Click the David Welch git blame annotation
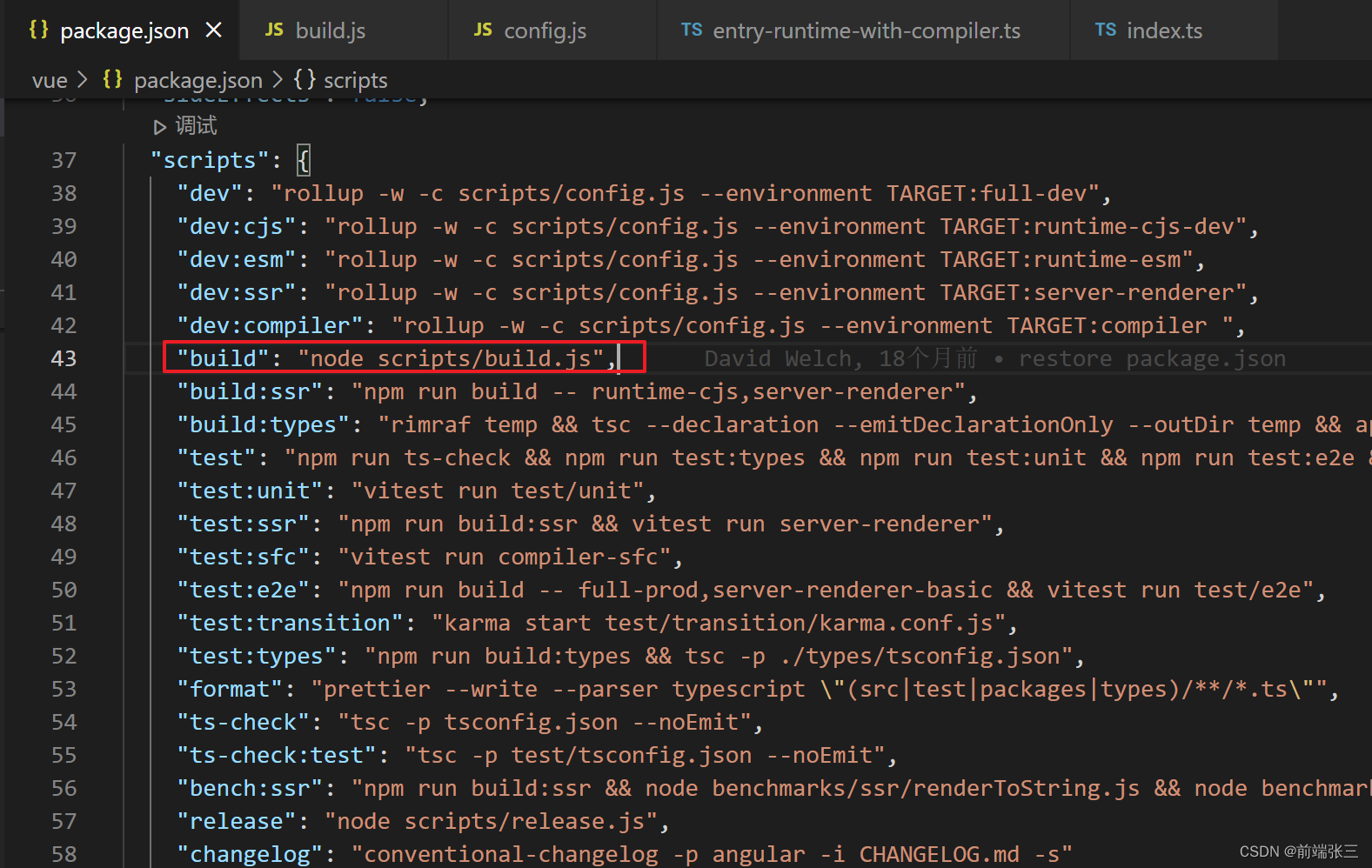The height and width of the screenshot is (868, 1372). pyautogui.click(x=995, y=358)
